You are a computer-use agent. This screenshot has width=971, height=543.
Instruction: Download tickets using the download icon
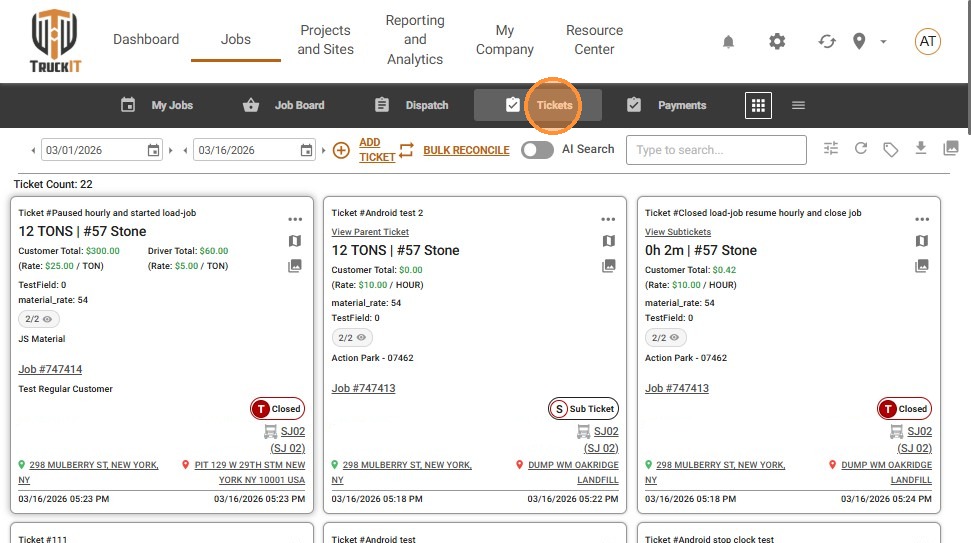coord(921,148)
